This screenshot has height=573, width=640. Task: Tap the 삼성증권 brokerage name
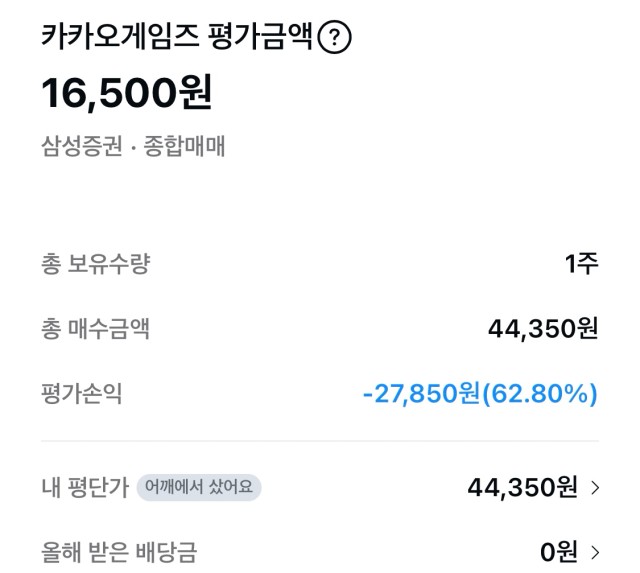pyautogui.click(x=82, y=146)
